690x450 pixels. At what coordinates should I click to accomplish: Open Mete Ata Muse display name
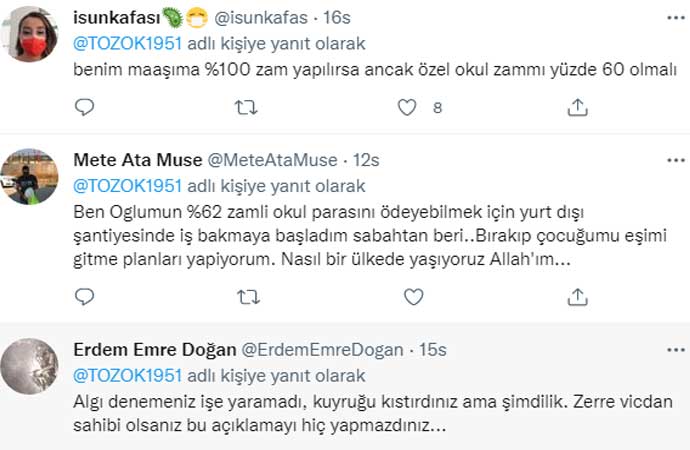click(137, 160)
